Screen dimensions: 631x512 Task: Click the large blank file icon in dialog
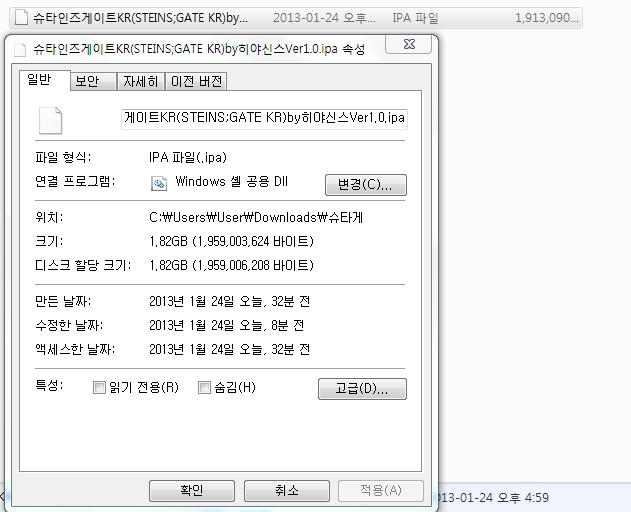[x=50, y=120]
